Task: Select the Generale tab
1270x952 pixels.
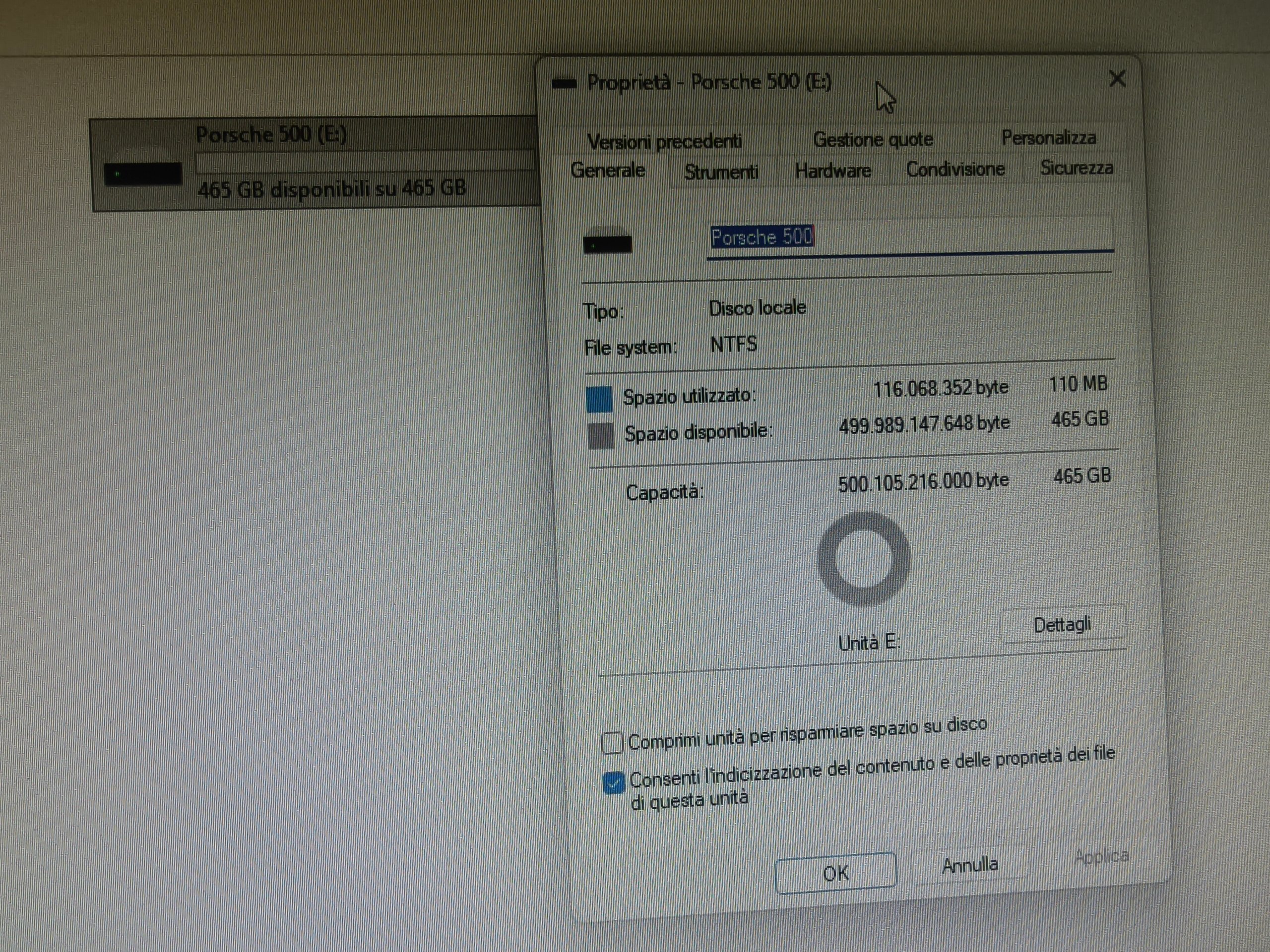Action: pos(607,171)
